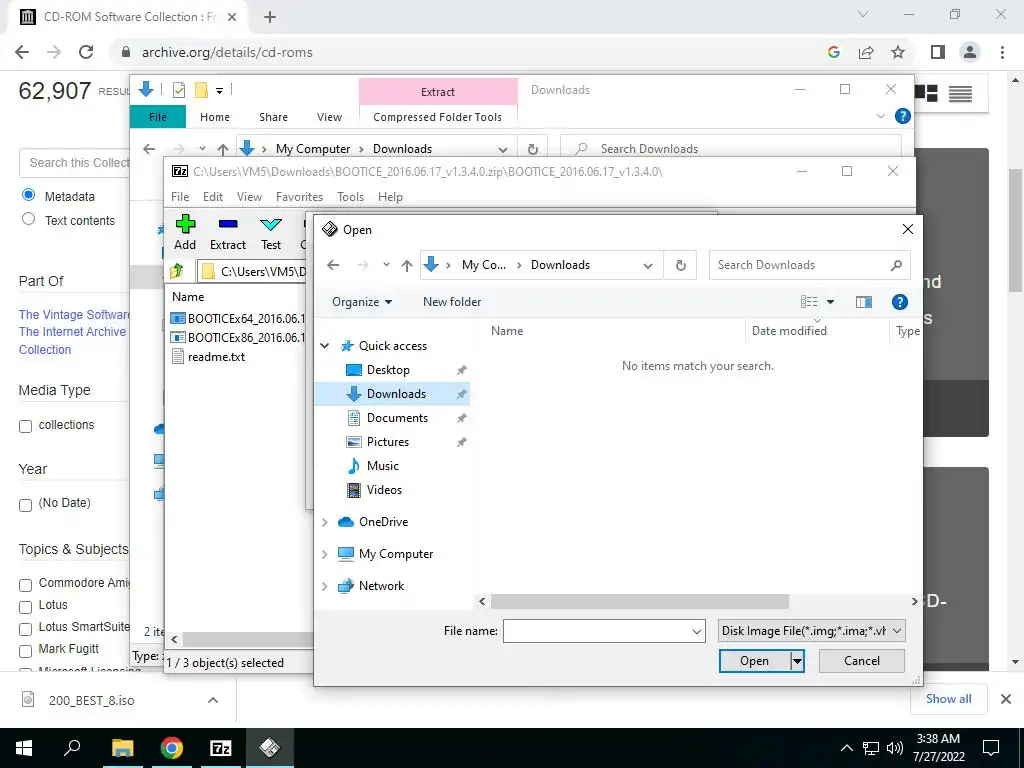Viewport: 1024px width, 768px height.
Task: Open Chrome profile avatar
Action: click(970, 52)
